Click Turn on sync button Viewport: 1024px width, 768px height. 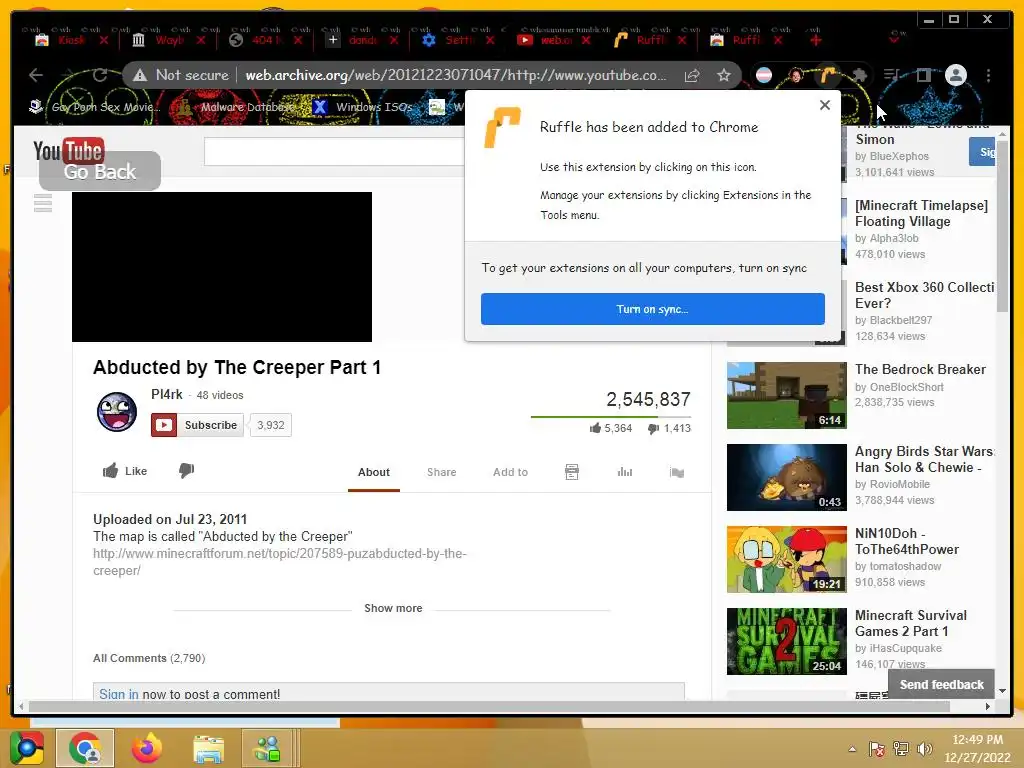click(x=652, y=309)
